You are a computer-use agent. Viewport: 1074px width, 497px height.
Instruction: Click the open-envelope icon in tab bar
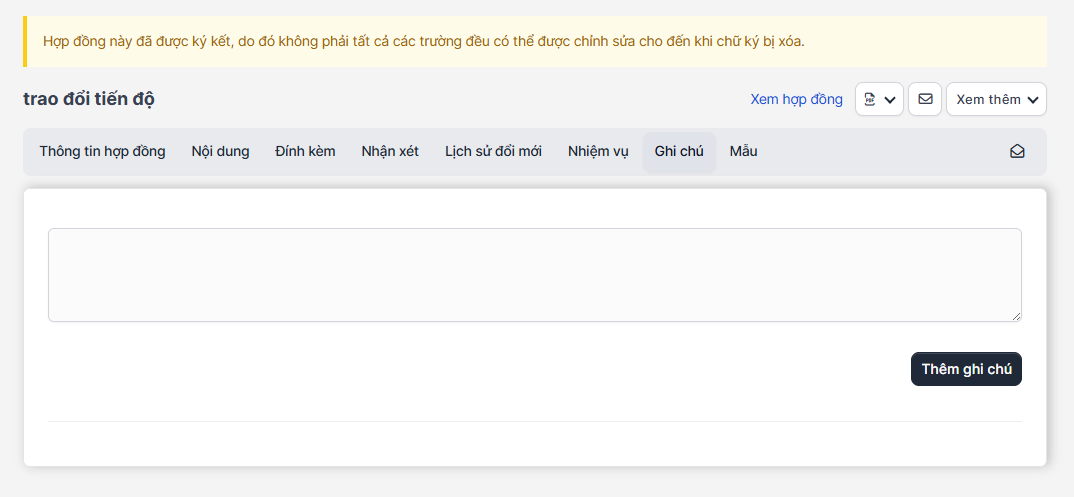1017,152
